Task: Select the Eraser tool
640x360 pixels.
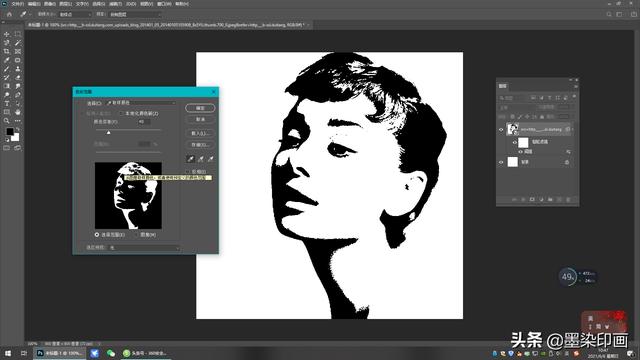Action: [x=18, y=78]
